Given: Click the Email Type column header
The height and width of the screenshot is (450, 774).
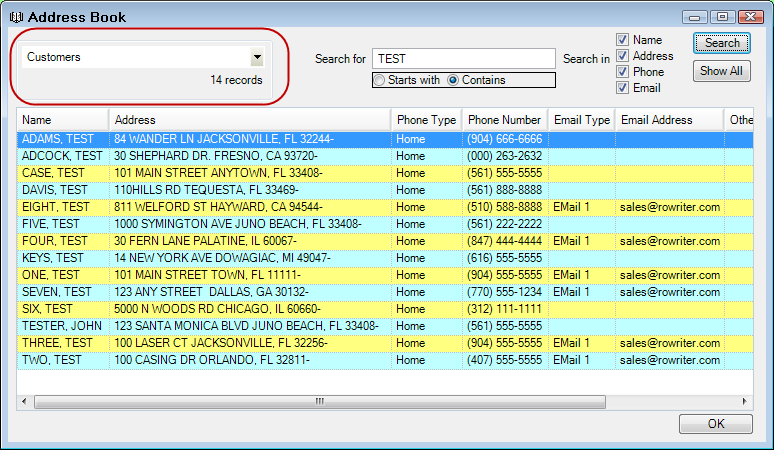Looking at the screenshot, I should (581, 120).
